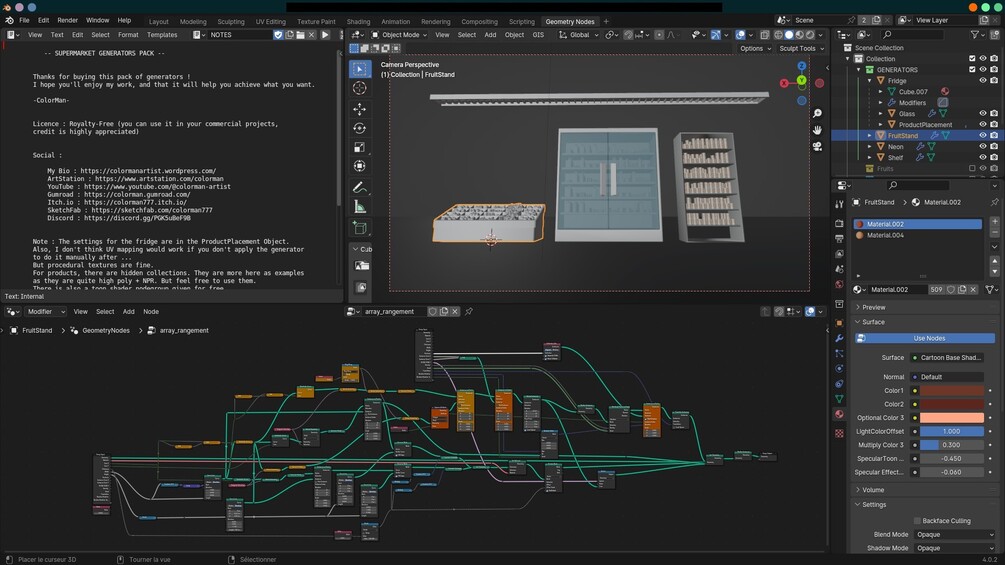Select the Rotate tool in viewport toolbar
This screenshot has height=565, width=1005.
point(360,128)
